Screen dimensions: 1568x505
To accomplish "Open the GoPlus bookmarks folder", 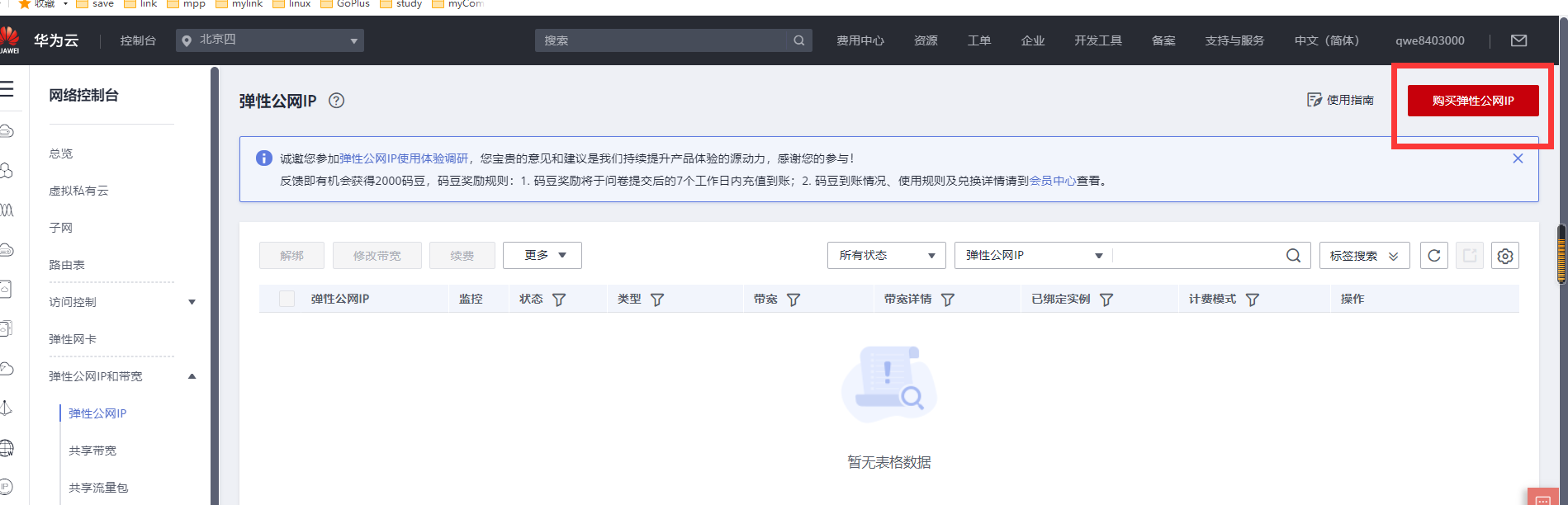I will click(345, 4).
